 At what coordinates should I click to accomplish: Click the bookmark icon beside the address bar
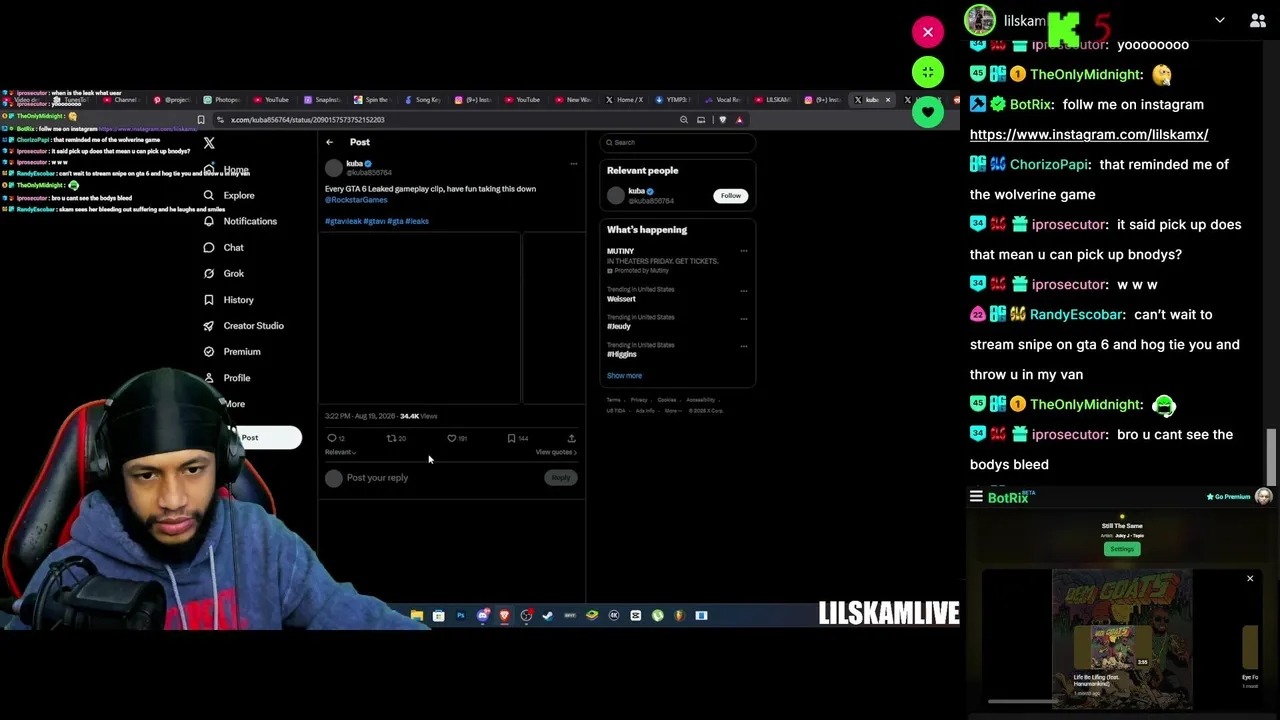click(201, 120)
